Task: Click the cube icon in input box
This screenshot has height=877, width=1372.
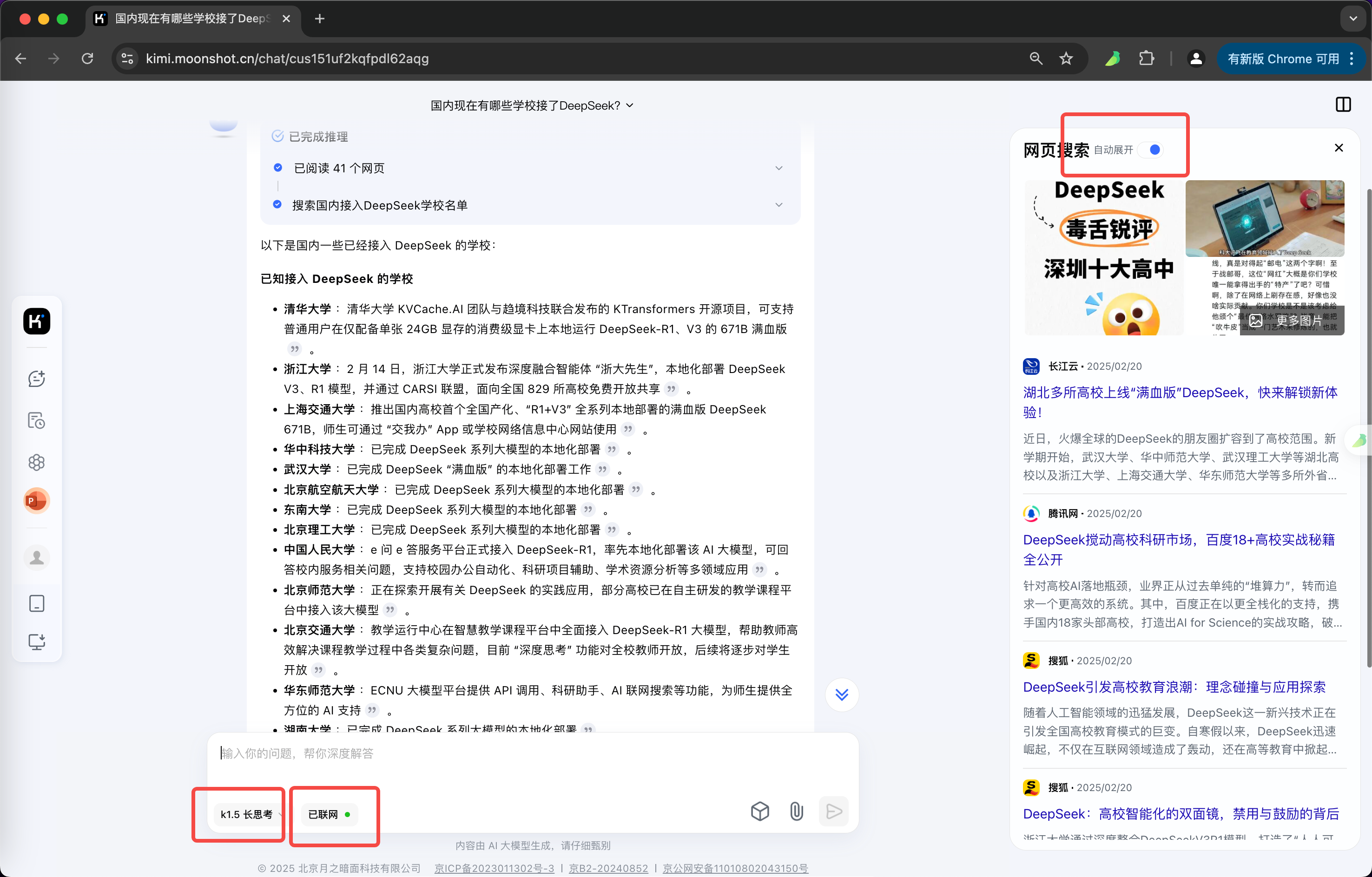Action: point(759,811)
